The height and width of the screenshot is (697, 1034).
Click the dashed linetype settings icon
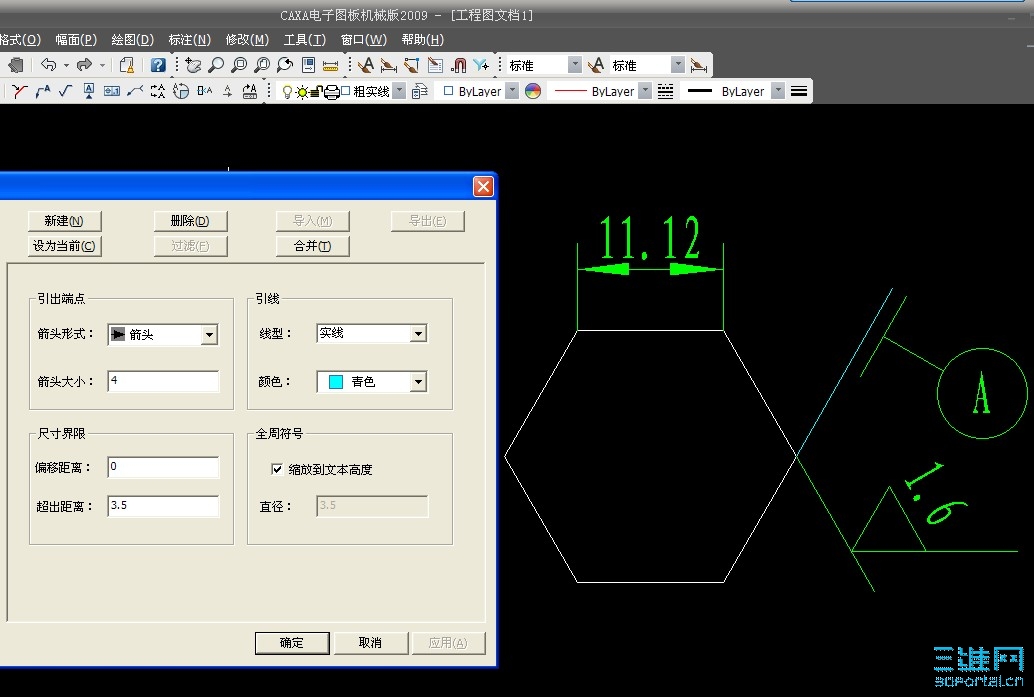click(x=665, y=91)
